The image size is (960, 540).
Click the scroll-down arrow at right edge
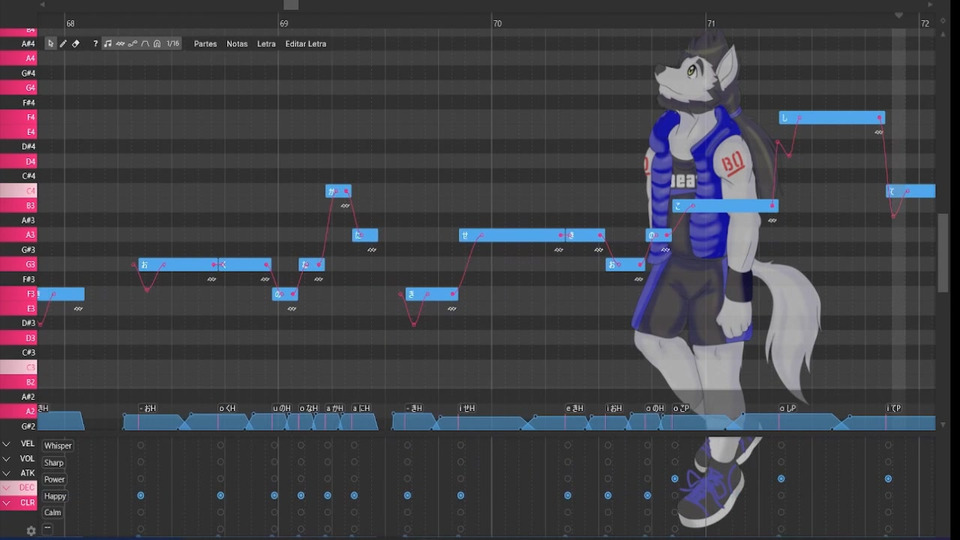[x=943, y=424]
